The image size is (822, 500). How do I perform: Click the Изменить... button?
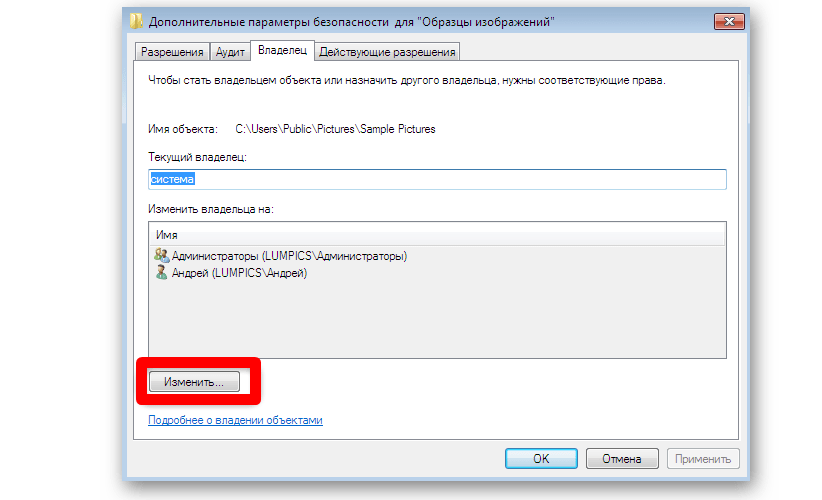194,382
